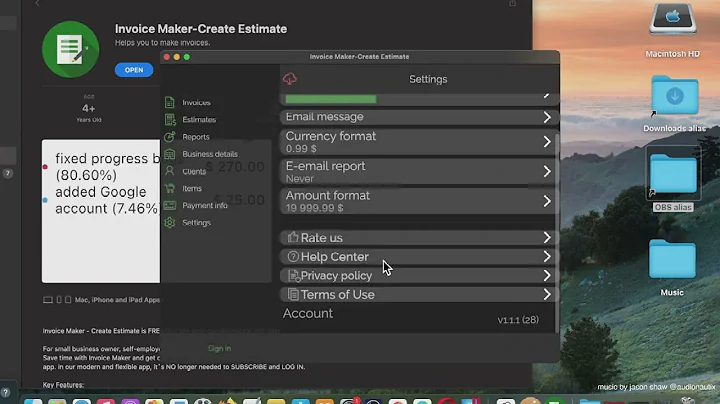Click the Invoice Maker app icon in App Store
Viewport: 720px width, 404px height.
click(x=70, y=49)
